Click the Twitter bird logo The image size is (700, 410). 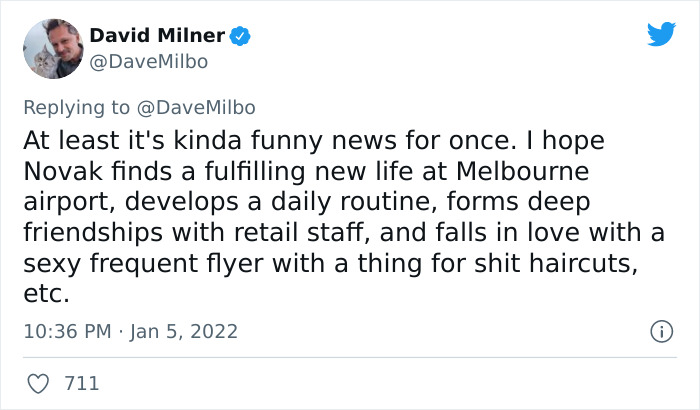coord(661,35)
